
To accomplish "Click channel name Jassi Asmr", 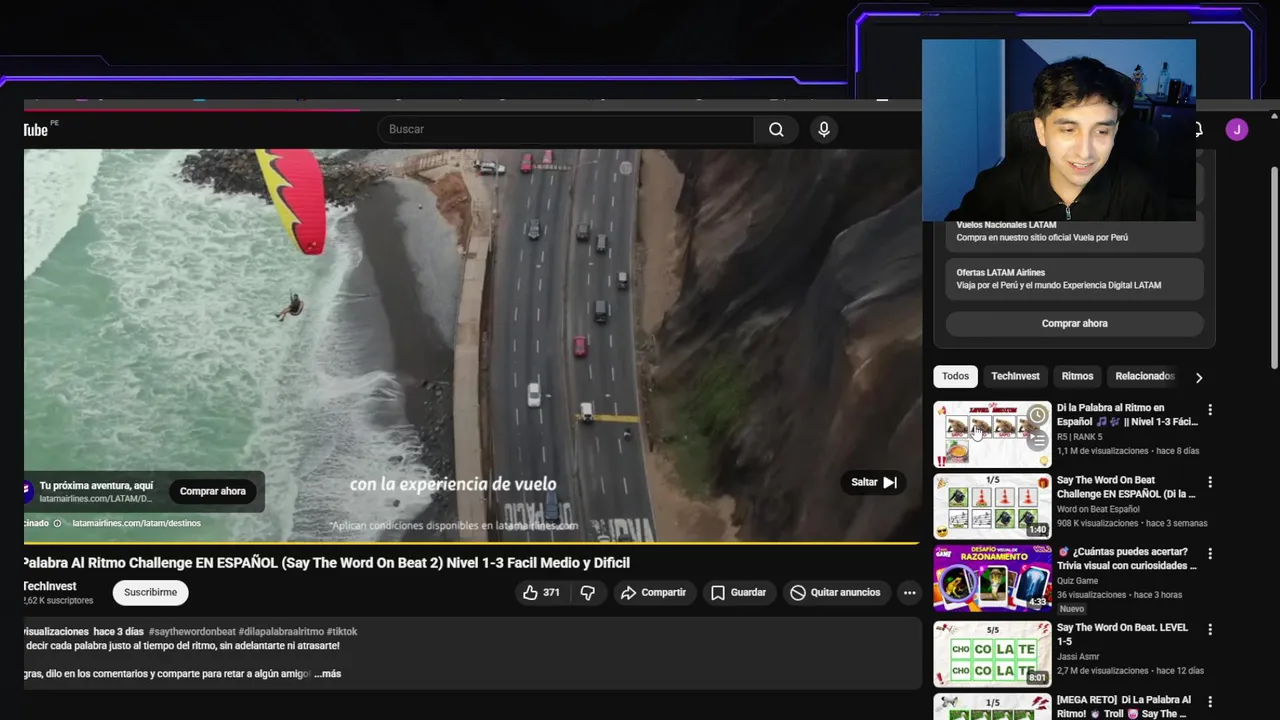I will click(1080, 657).
